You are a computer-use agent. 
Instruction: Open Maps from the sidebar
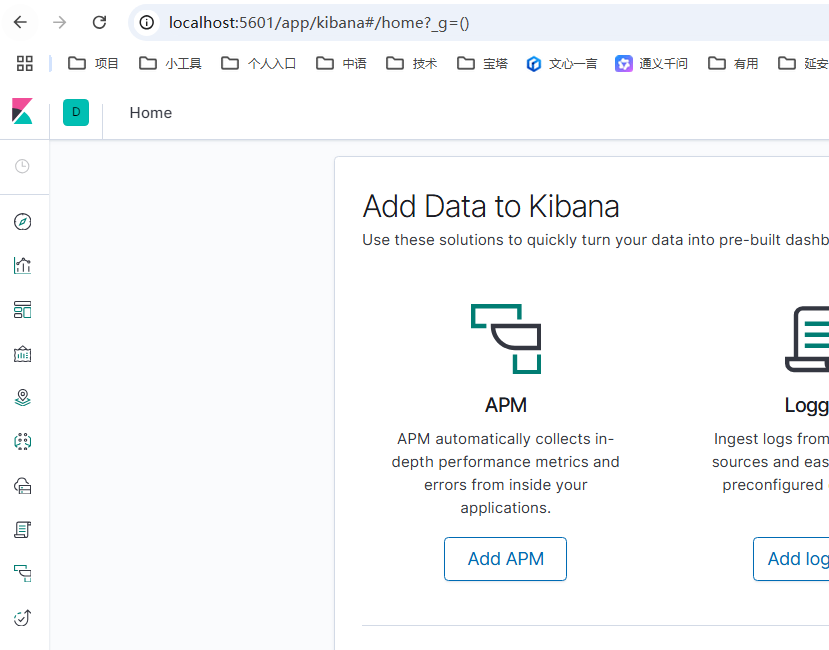click(x=23, y=398)
